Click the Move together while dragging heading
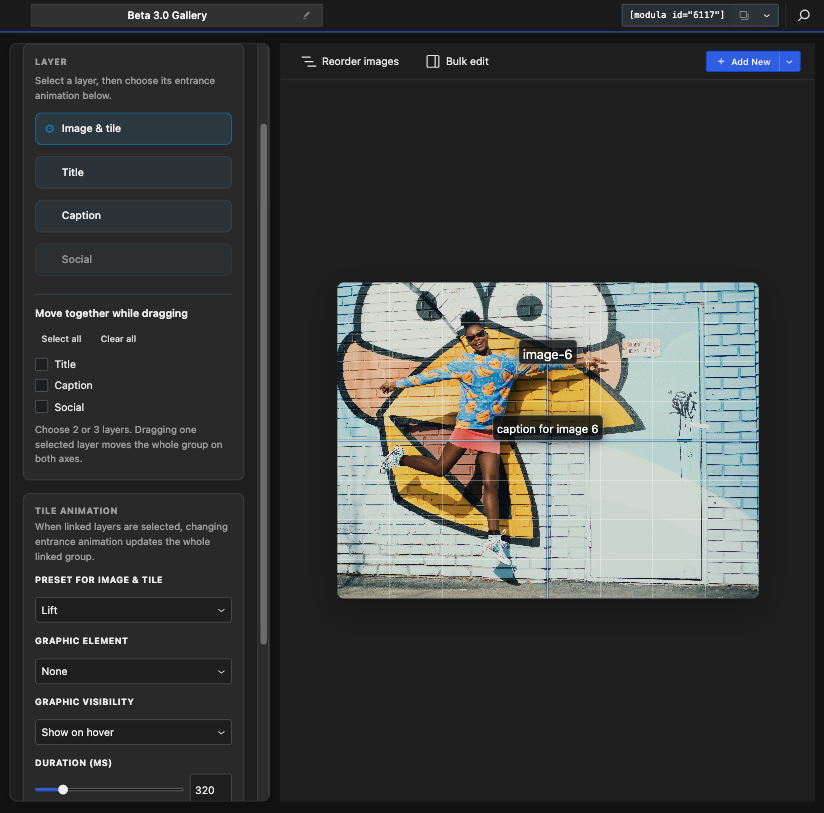Screen dimensions: 824x813 [x=111, y=313]
